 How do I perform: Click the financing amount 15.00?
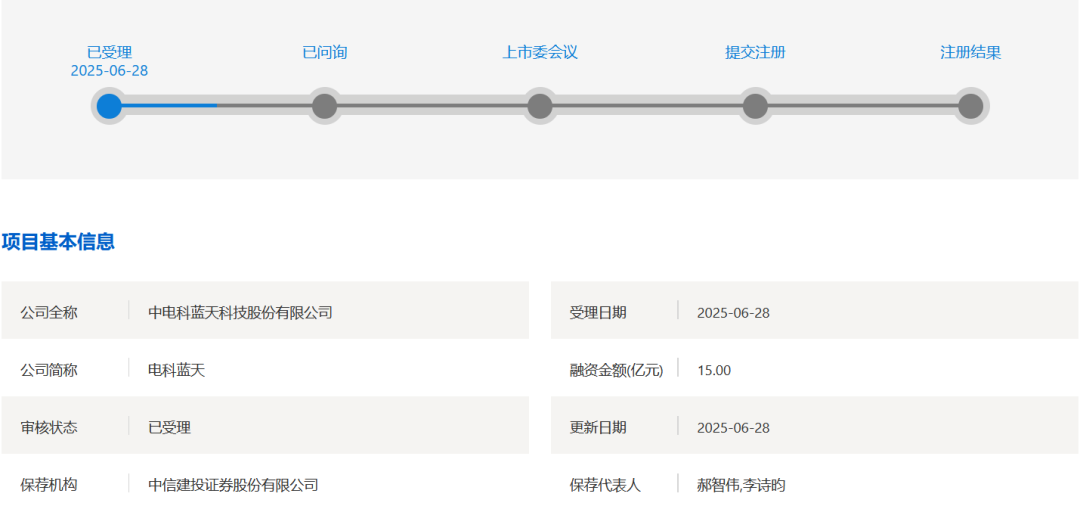(714, 370)
